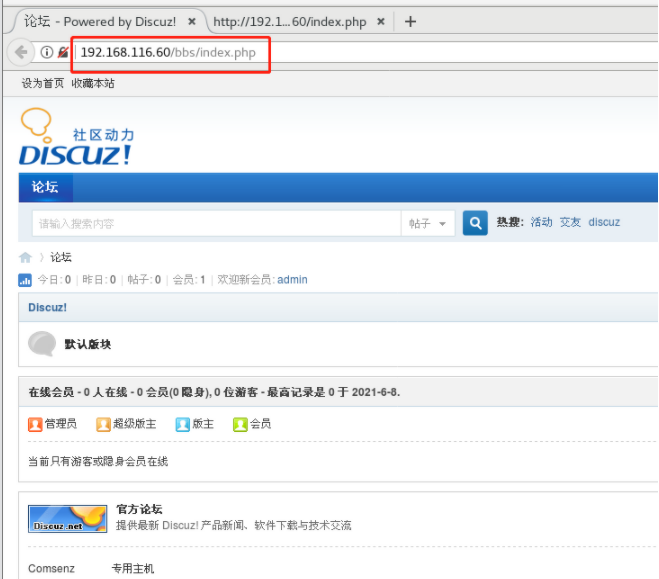
Task: Click the insecure connection padlock icon
Action: point(63,53)
